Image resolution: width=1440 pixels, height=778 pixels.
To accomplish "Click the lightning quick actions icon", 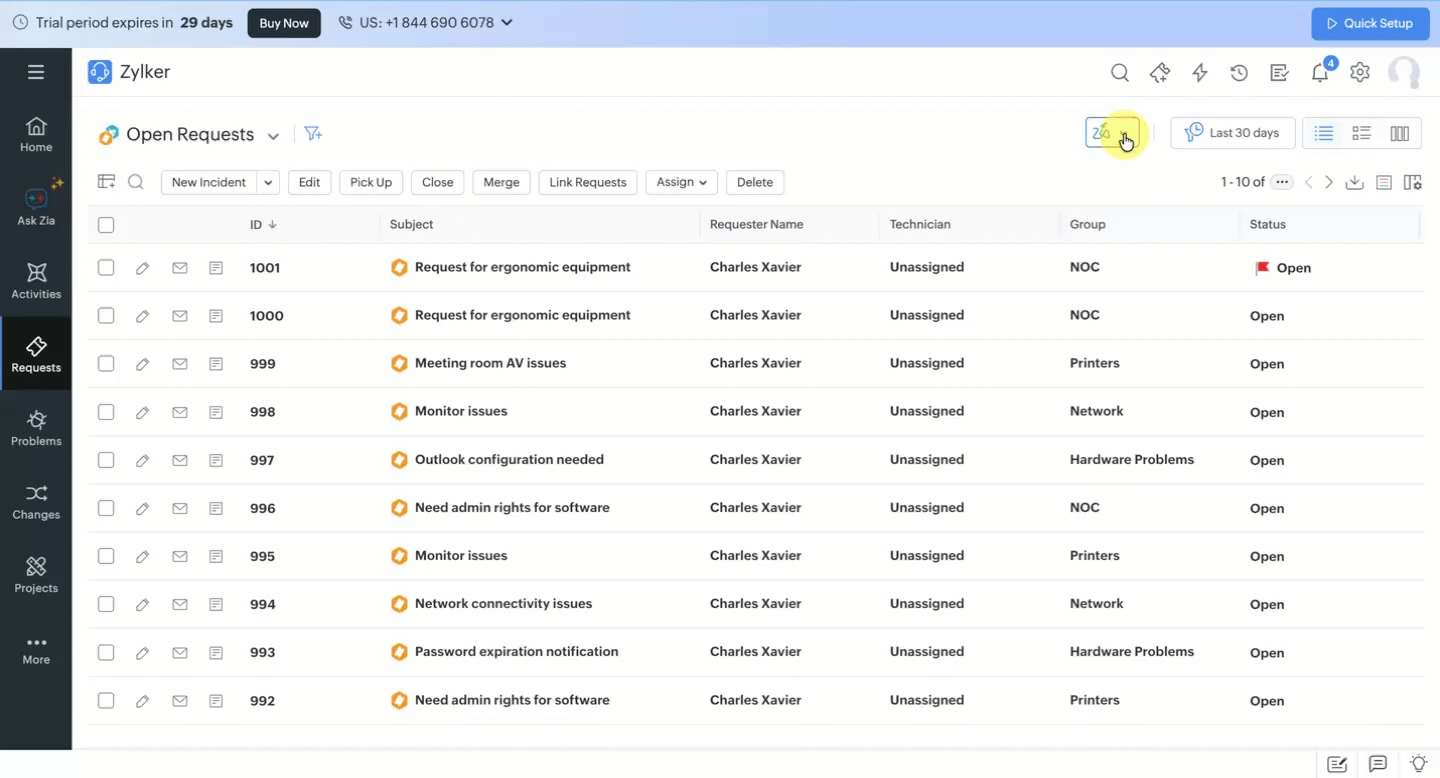I will point(1199,72).
